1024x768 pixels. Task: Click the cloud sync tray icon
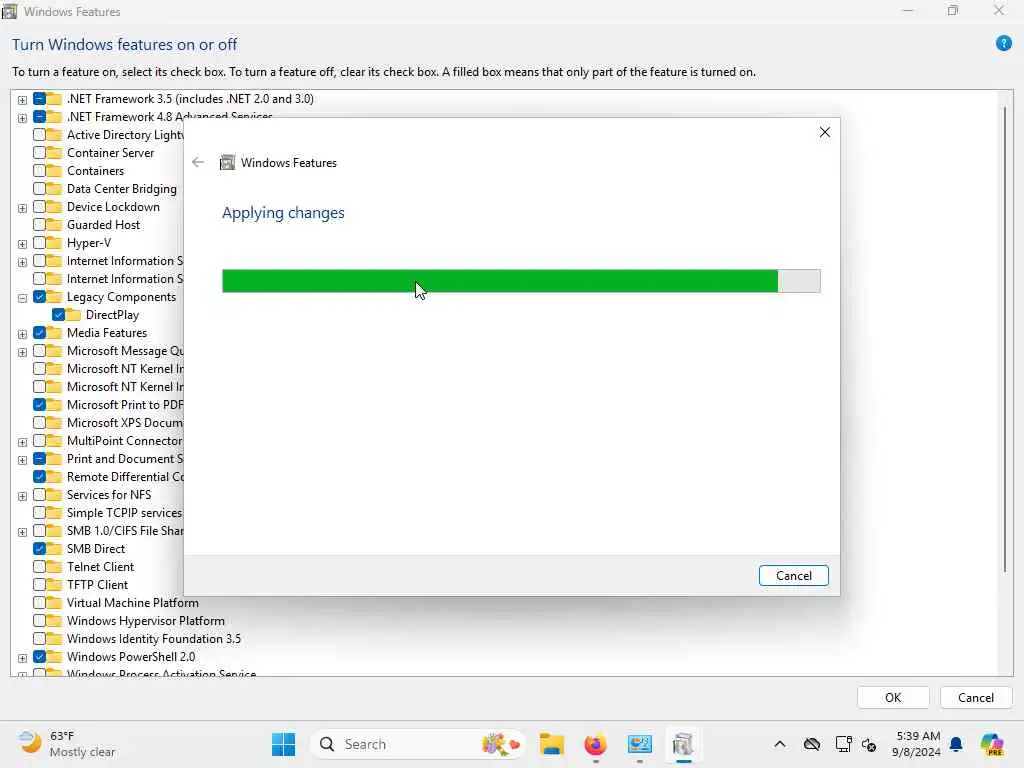click(812, 744)
